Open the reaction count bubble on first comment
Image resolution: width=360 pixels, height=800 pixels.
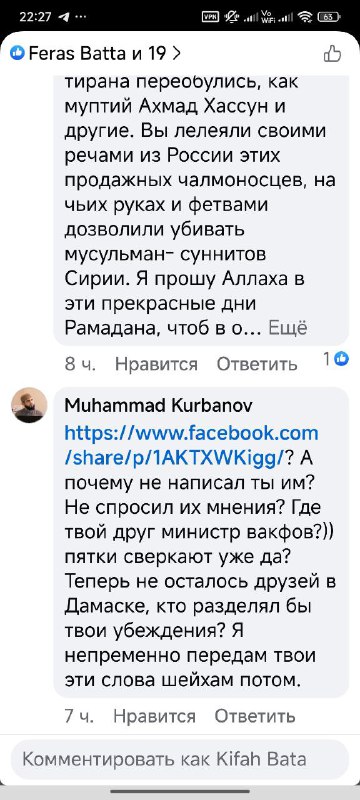(336, 359)
